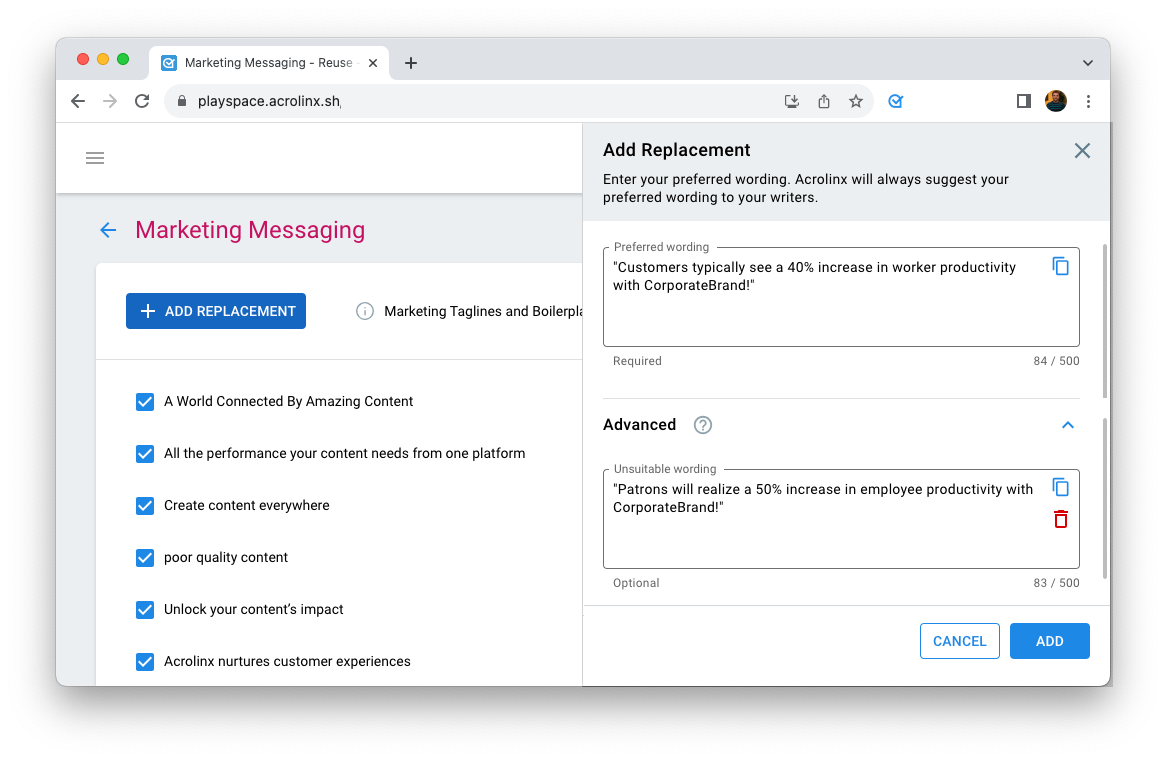1166x760 pixels.
Task: Delete the unsuitable wording with red trash icon
Action: pyautogui.click(x=1061, y=519)
